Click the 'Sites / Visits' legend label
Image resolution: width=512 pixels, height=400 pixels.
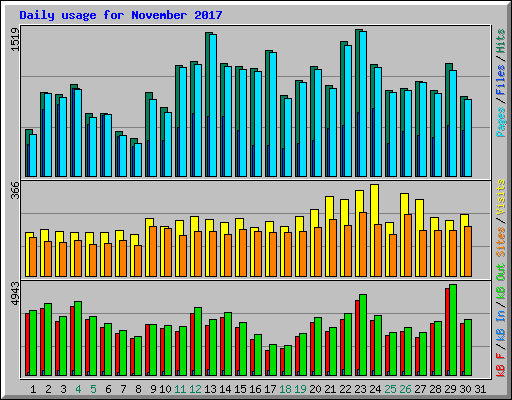501,218
